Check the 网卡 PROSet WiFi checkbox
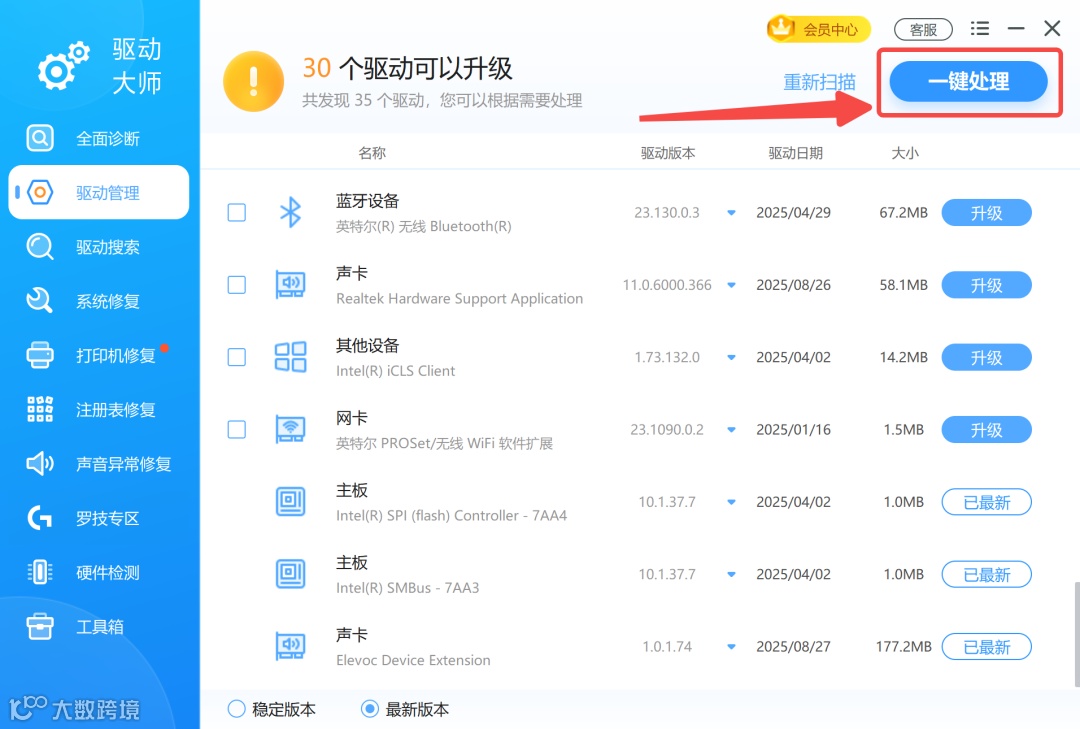1080x729 pixels. coord(237,429)
